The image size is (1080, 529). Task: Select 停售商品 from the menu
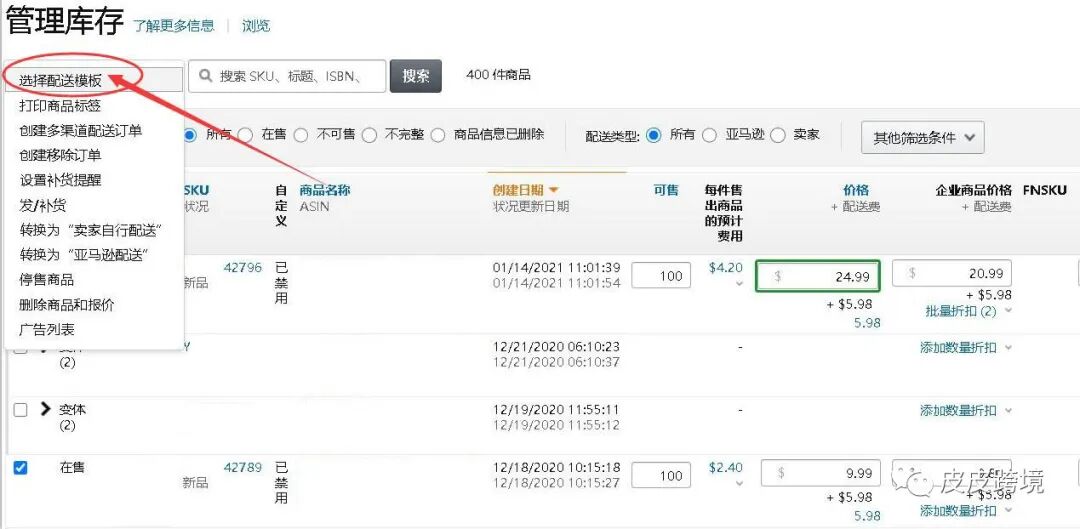point(46,280)
